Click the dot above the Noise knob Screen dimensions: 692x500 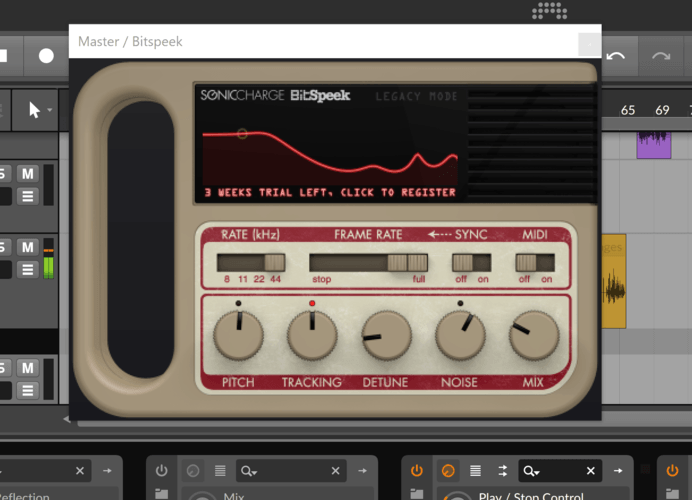click(x=460, y=303)
